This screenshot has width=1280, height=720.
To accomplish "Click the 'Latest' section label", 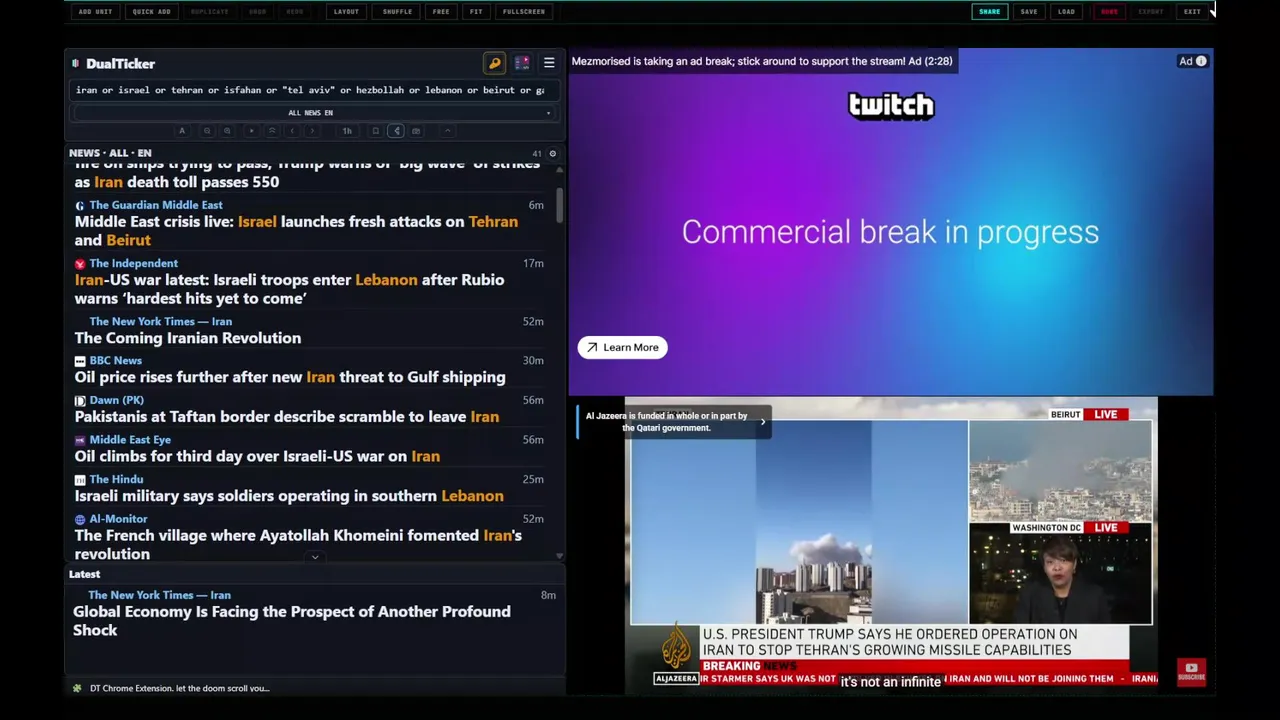I will [x=85, y=574].
